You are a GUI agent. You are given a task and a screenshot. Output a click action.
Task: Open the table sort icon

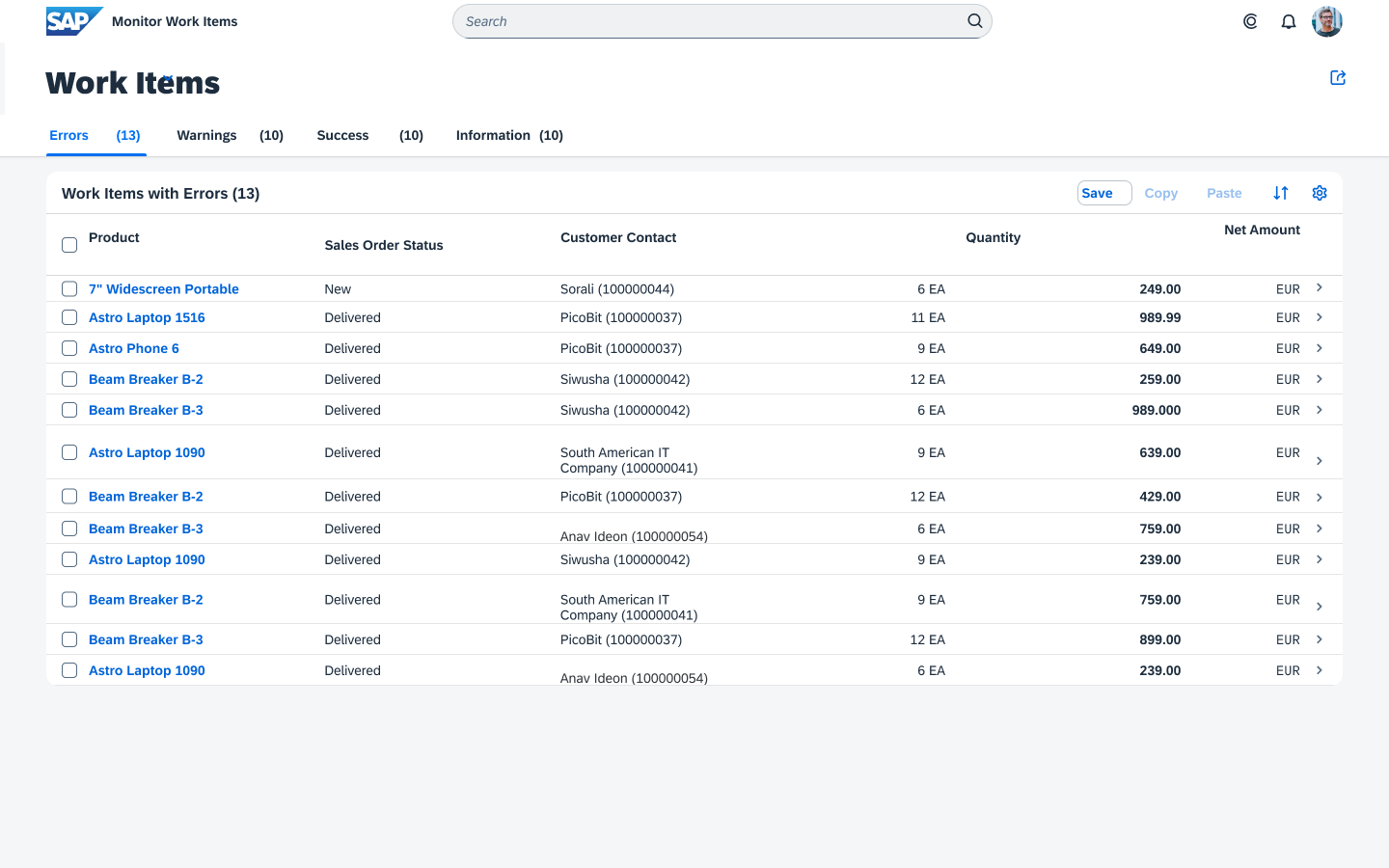coord(1281,193)
